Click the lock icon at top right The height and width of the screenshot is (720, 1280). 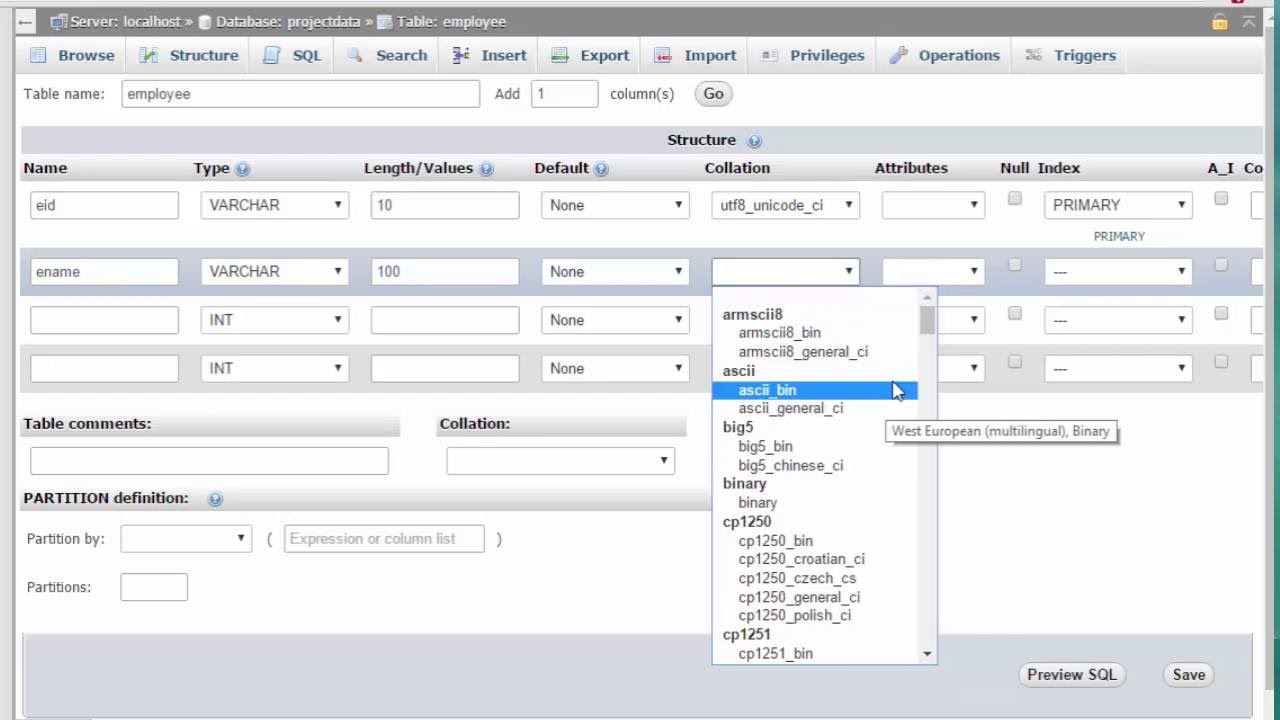tap(1219, 21)
